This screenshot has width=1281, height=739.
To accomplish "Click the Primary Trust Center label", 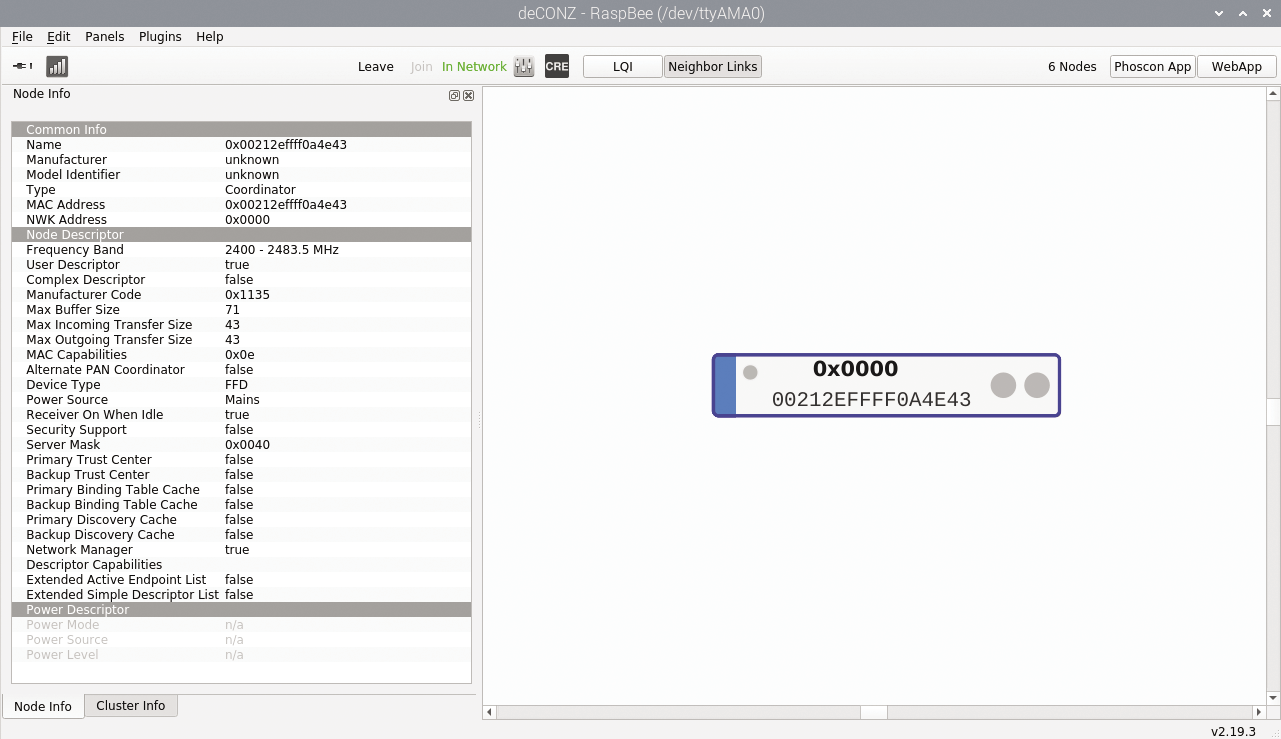I will [89, 460].
